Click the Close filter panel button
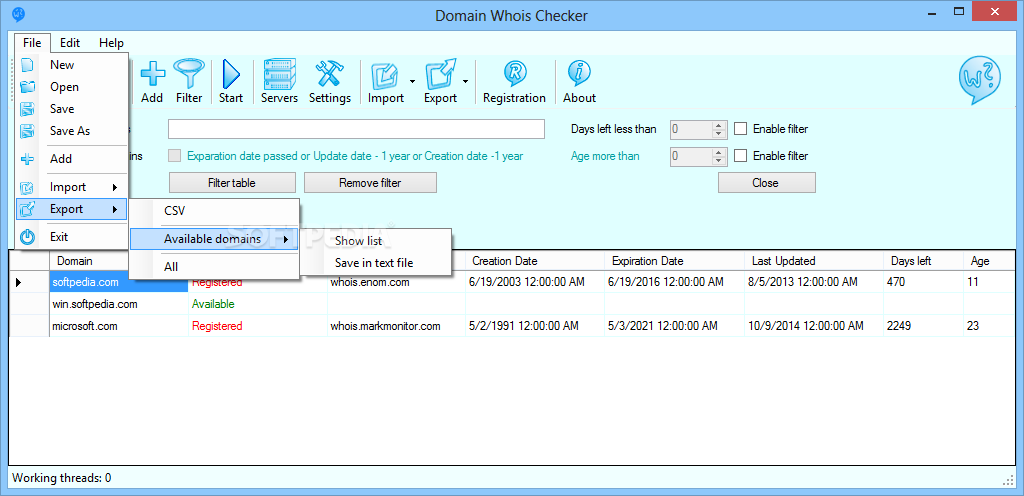 pos(767,183)
